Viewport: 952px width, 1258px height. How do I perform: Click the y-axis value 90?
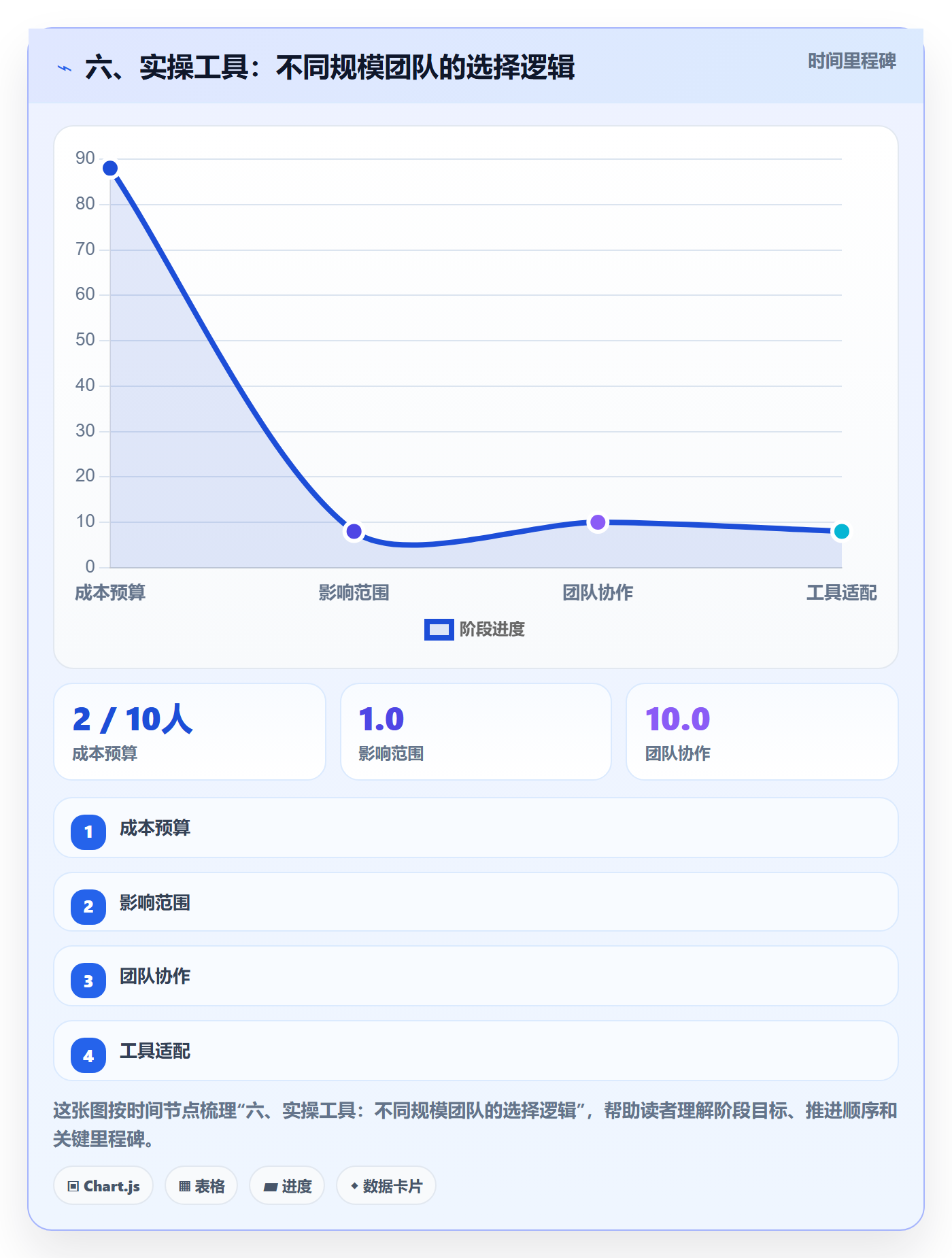pyautogui.click(x=85, y=158)
